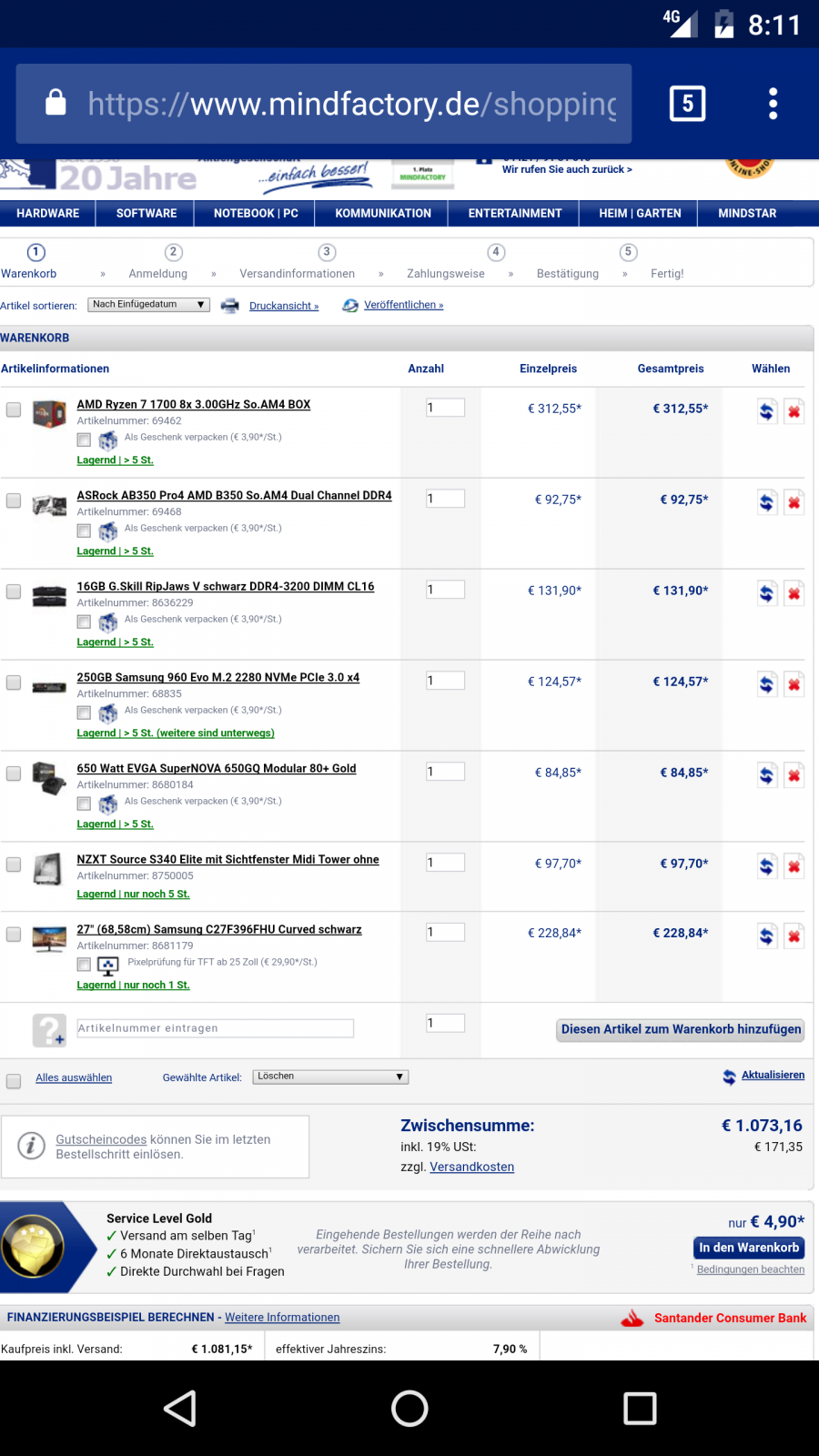Viewport: 819px width, 1456px height.
Task: Open the Nach Einfügedatum sort dropdown
Action: tap(149, 305)
